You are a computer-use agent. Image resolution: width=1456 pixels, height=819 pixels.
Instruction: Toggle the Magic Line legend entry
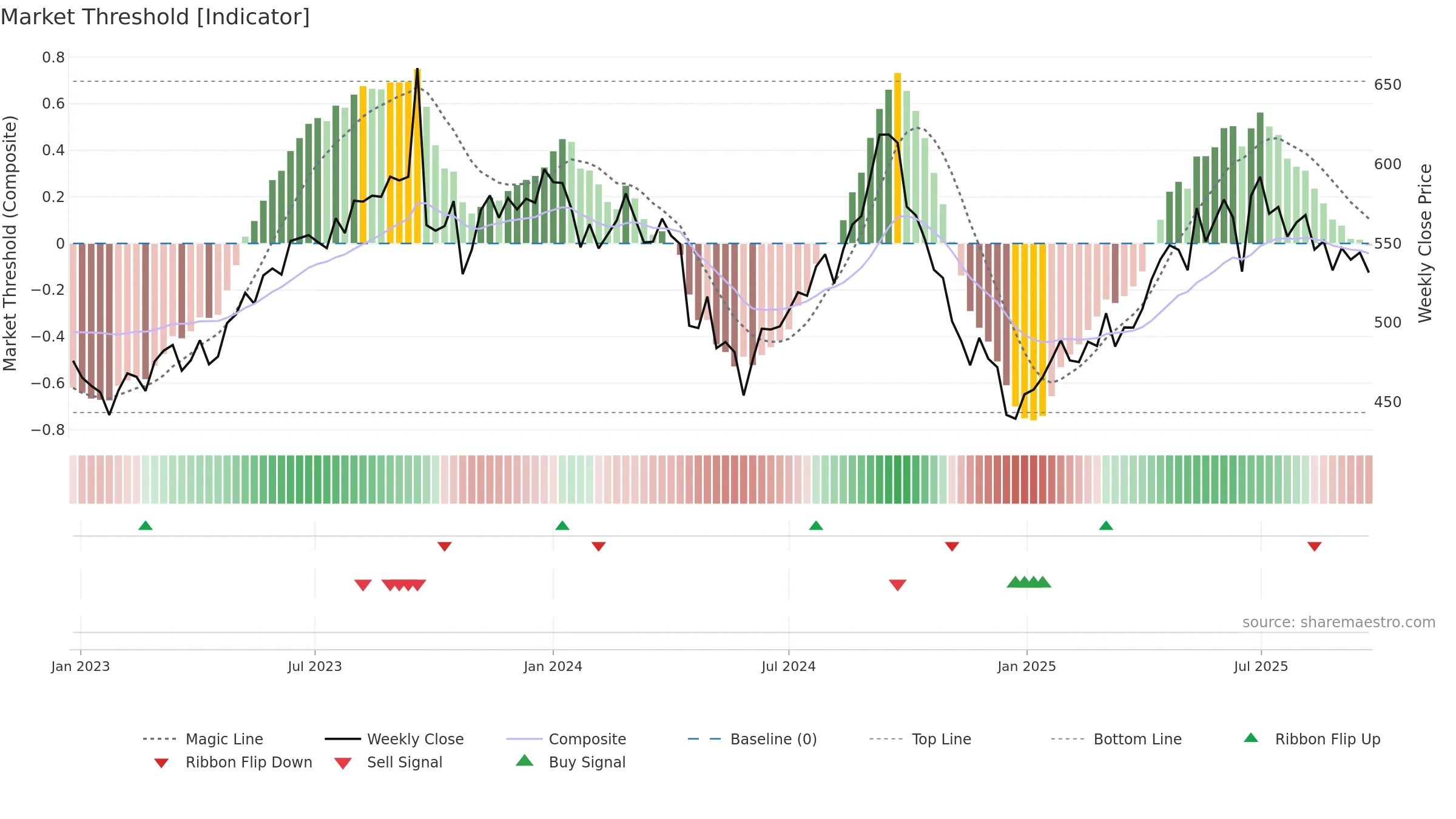pos(203,739)
